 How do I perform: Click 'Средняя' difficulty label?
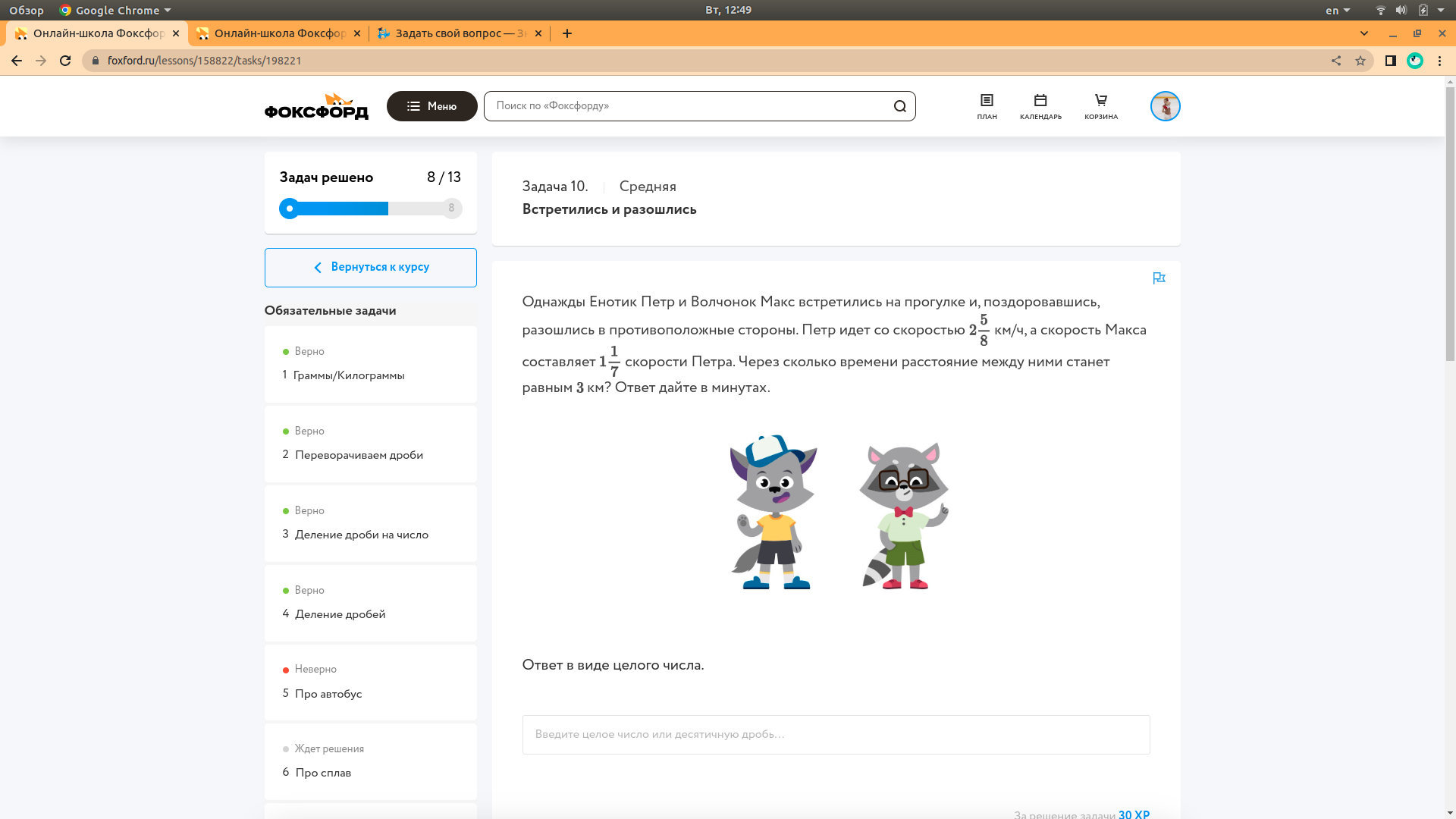648,187
